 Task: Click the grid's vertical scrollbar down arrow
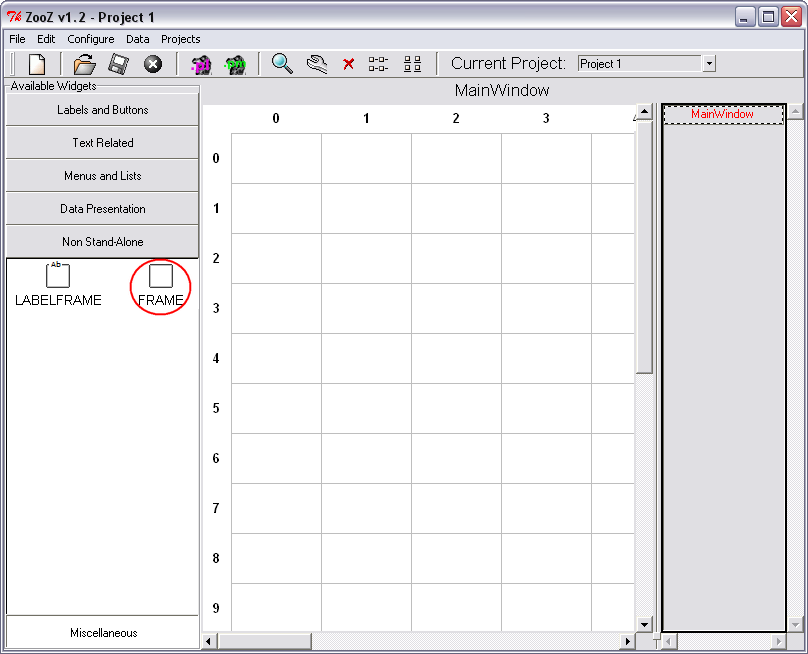pos(644,623)
